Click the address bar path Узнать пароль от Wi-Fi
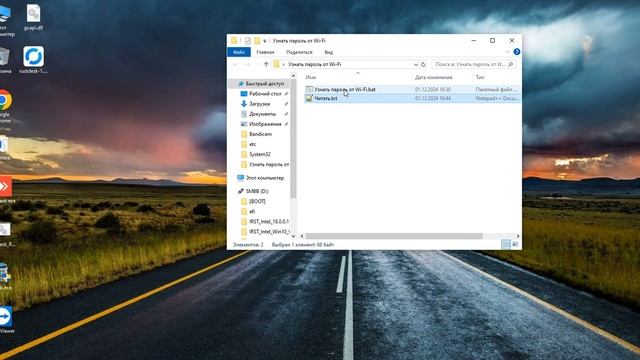 [314, 64]
